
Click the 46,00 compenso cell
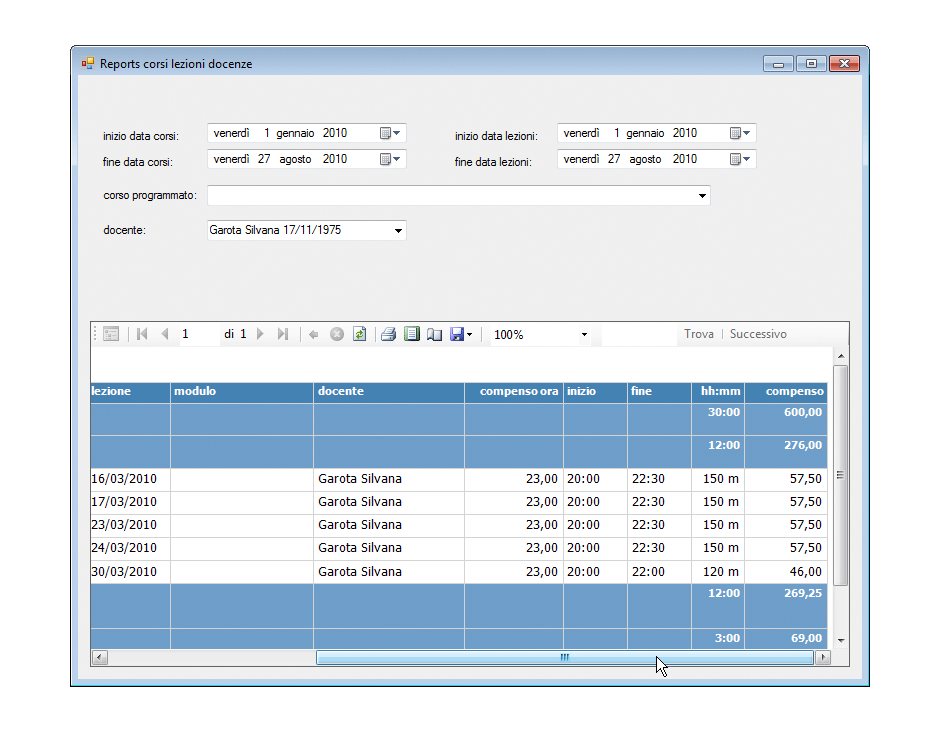[x=786, y=572]
